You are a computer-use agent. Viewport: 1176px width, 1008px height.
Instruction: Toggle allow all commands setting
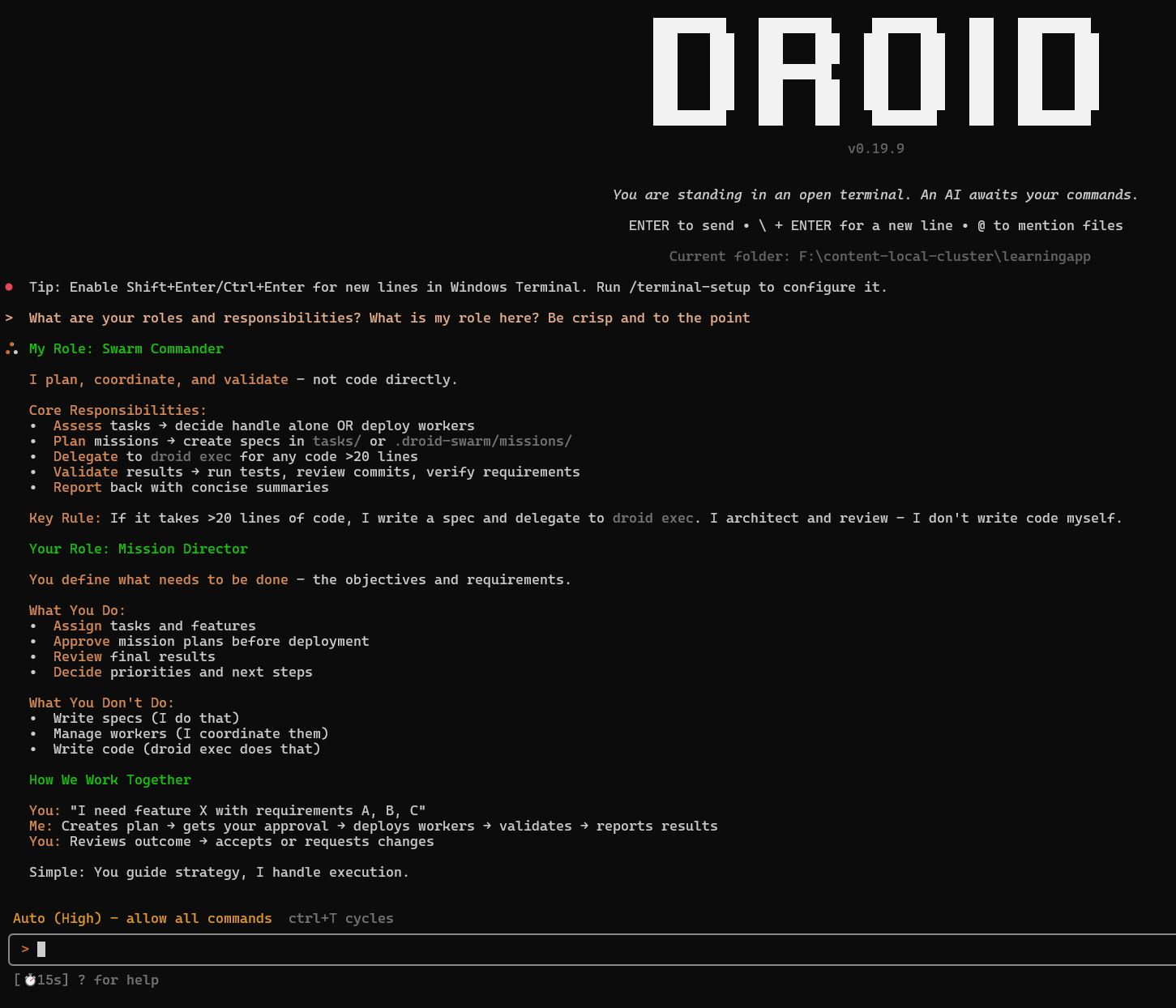[199, 918]
